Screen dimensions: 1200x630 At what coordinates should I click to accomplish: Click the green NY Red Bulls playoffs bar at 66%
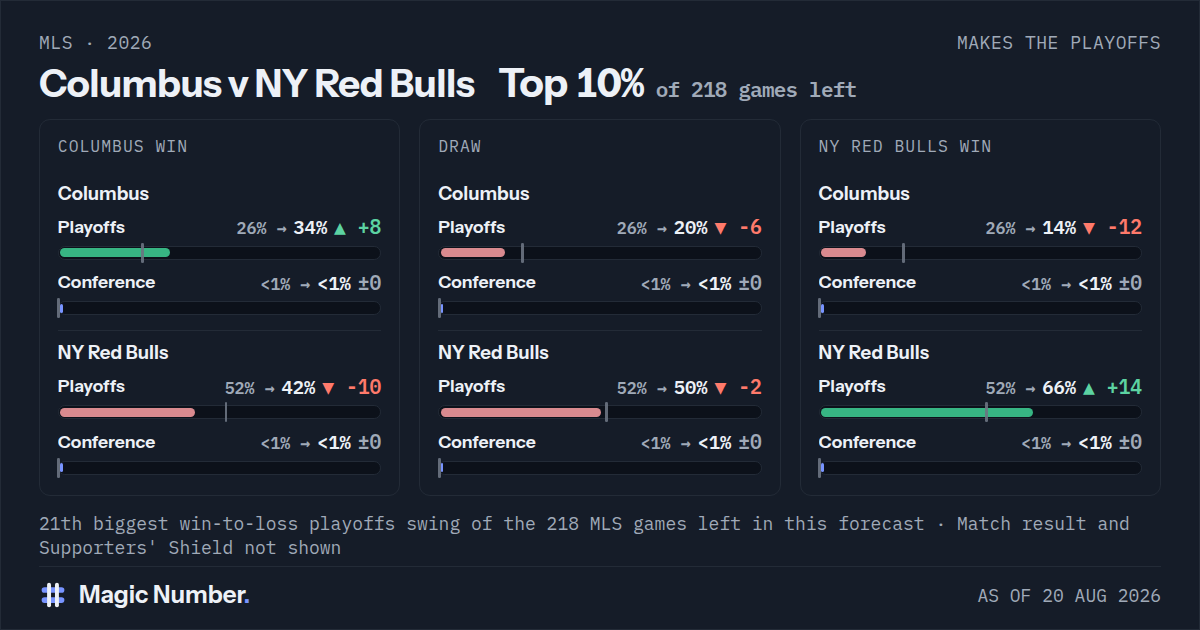927,412
